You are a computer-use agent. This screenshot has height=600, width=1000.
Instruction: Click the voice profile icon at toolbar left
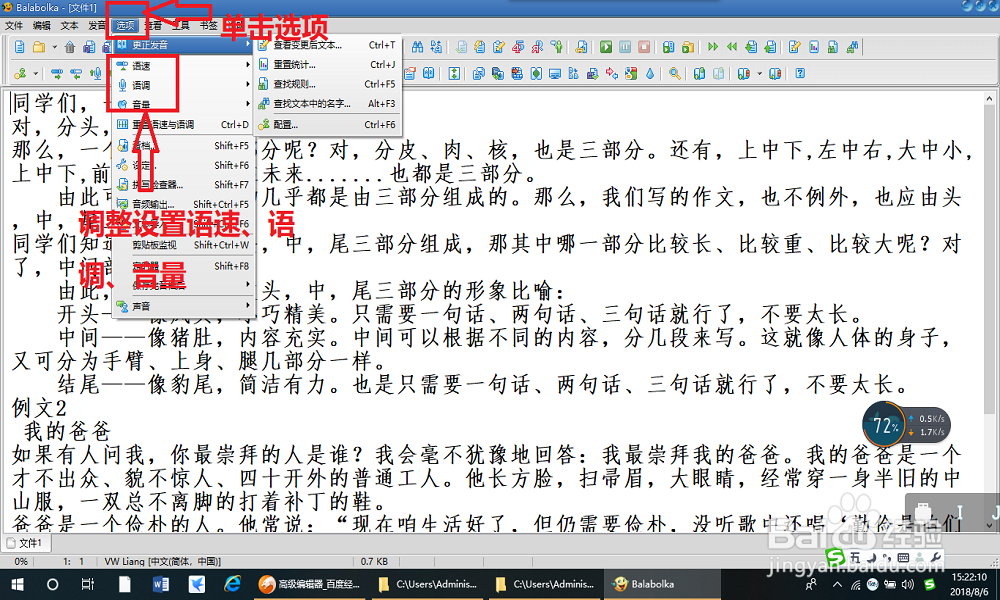(x=20, y=73)
